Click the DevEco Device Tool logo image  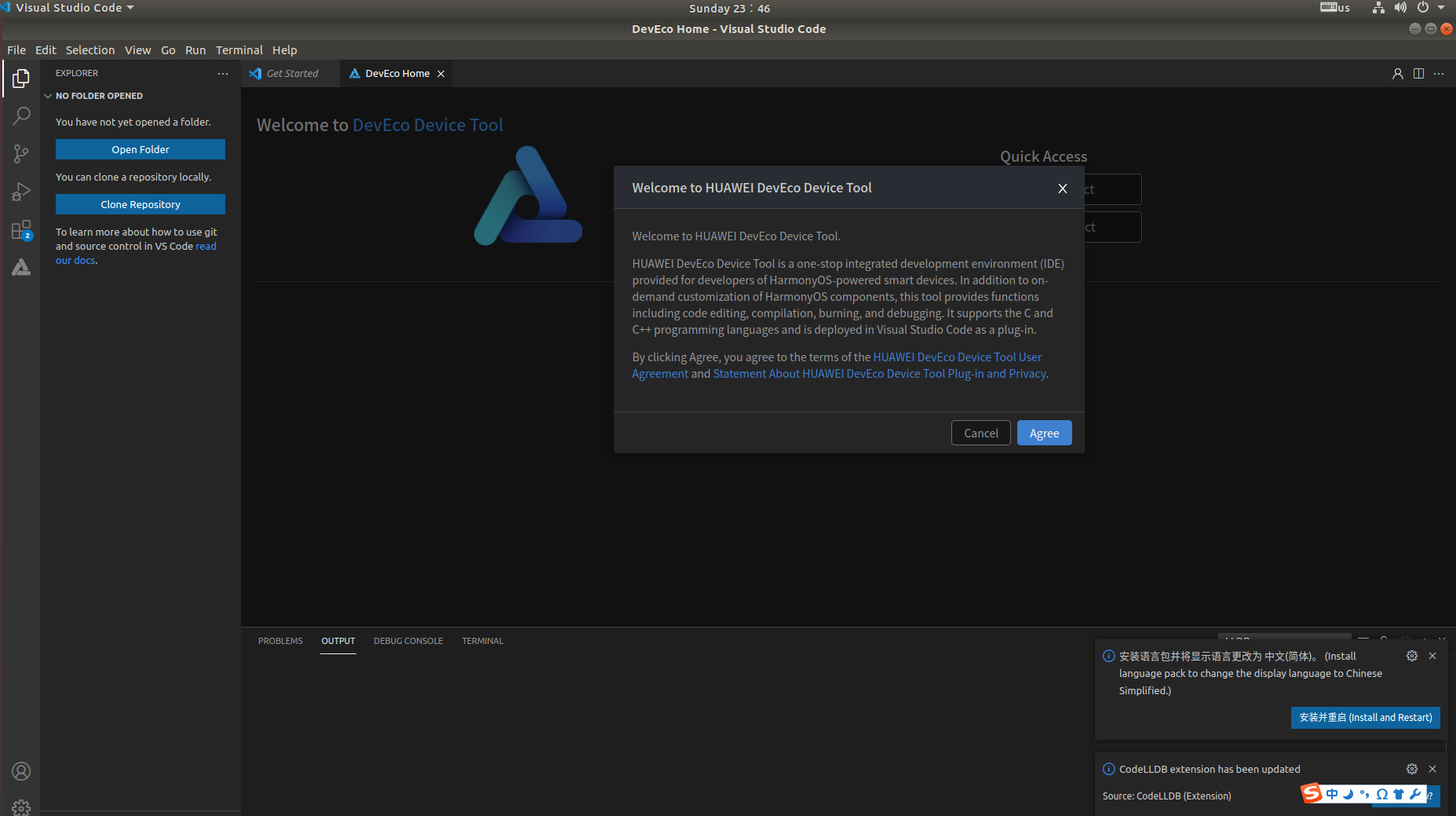pyautogui.click(x=528, y=196)
